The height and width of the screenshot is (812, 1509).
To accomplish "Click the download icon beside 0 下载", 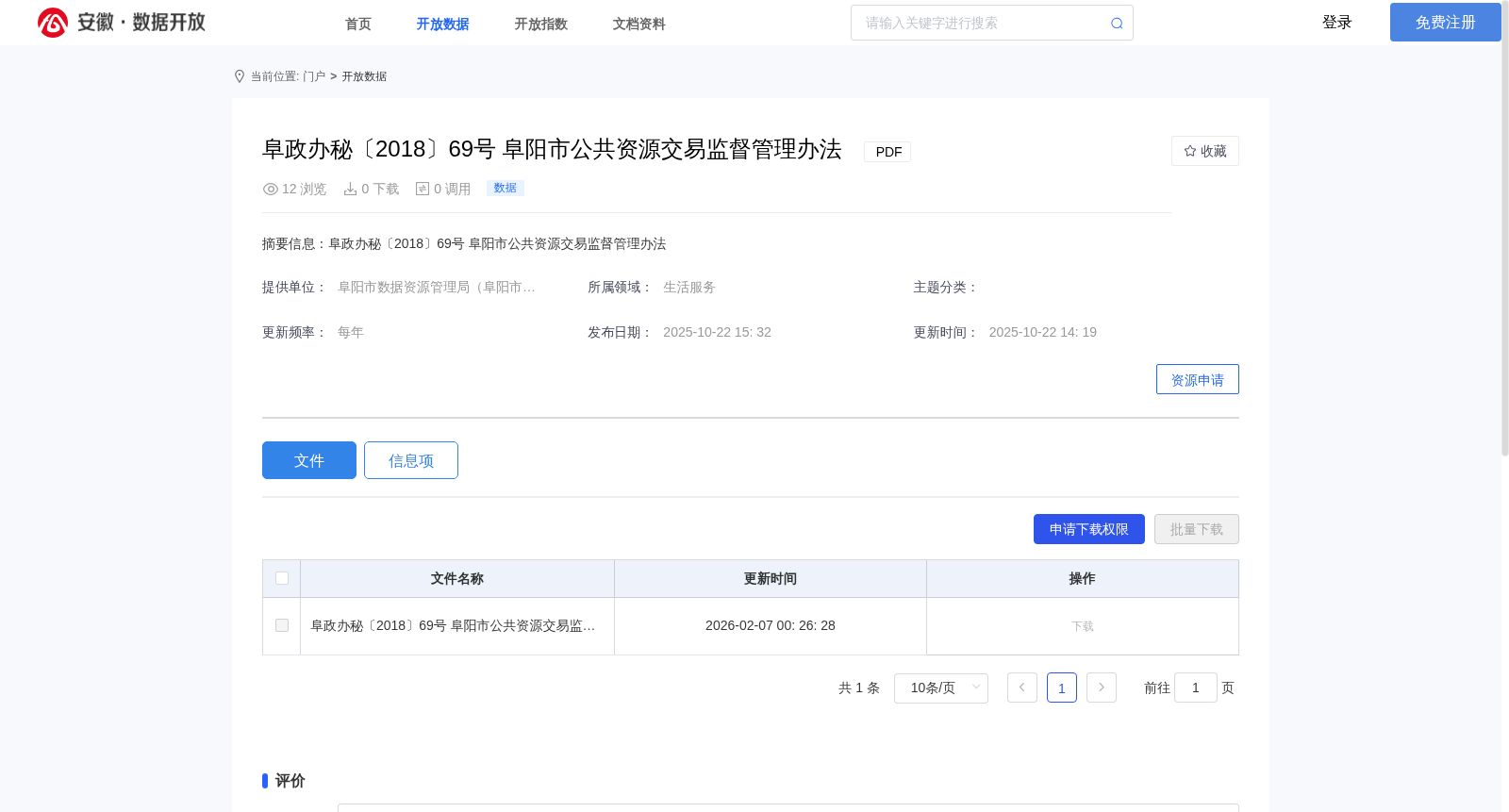I will (350, 190).
